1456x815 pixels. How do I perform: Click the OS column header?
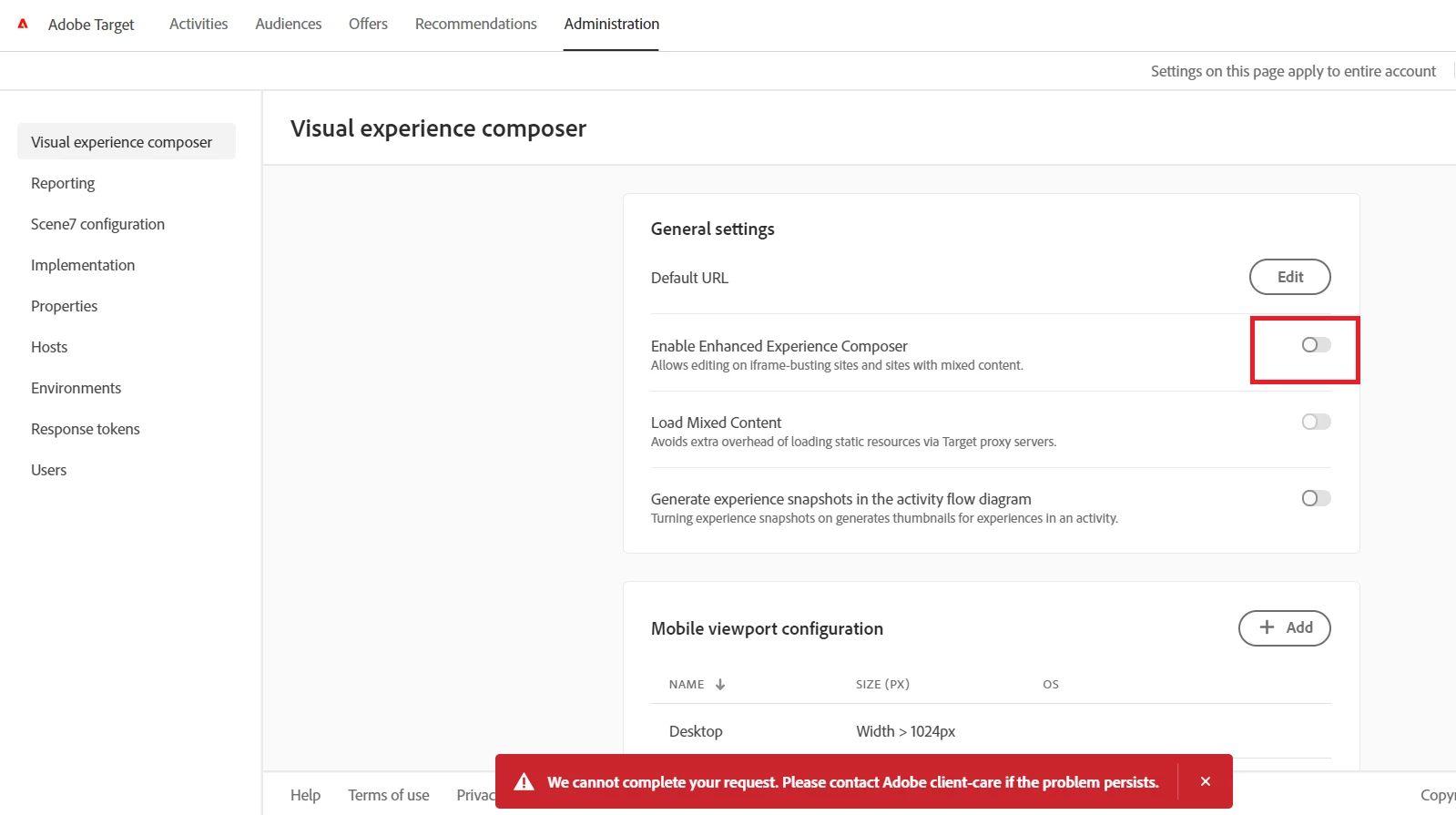[x=1051, y=684]
